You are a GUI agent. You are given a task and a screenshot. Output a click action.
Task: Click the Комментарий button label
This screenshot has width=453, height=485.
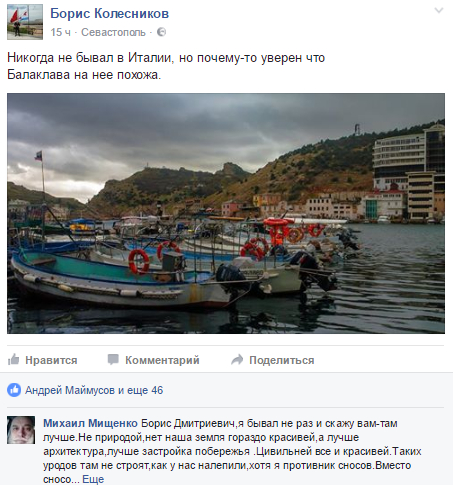(x=162, y=360)
